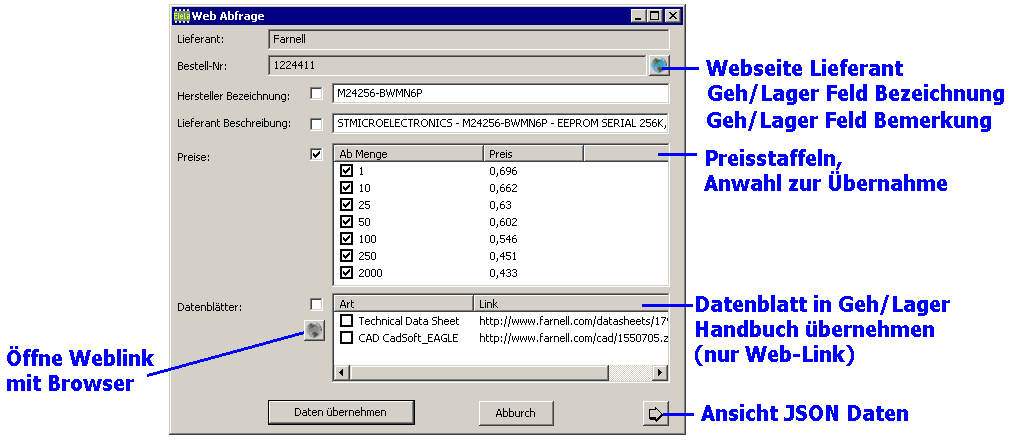1015x443 pixels.
Task: Sort by the Preis column header
Action: [x=533, y=153]
